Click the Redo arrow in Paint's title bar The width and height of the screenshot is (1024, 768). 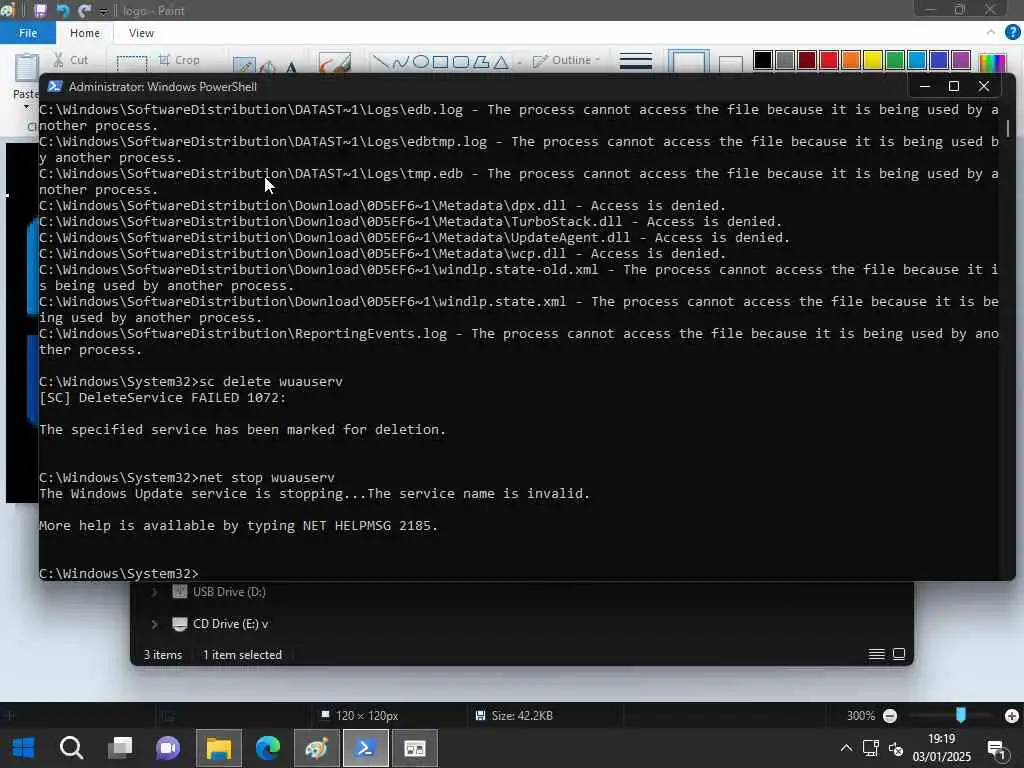[x=84, y=10]
